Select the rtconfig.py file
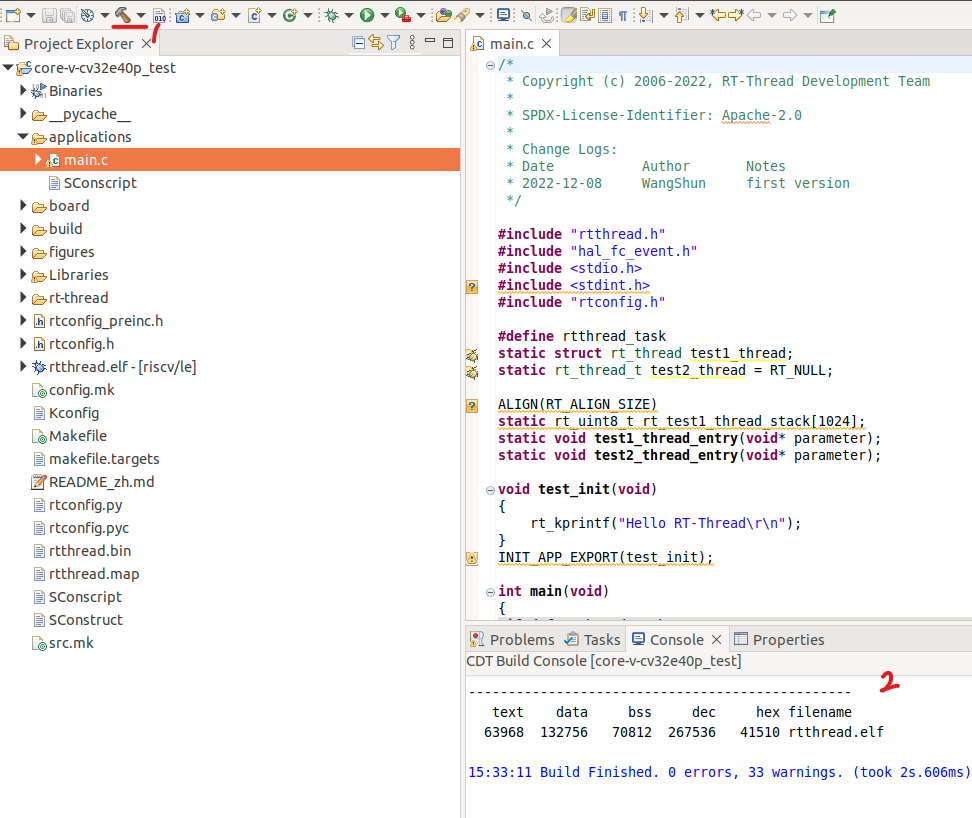Screen dimensions: 972x818 86,505
